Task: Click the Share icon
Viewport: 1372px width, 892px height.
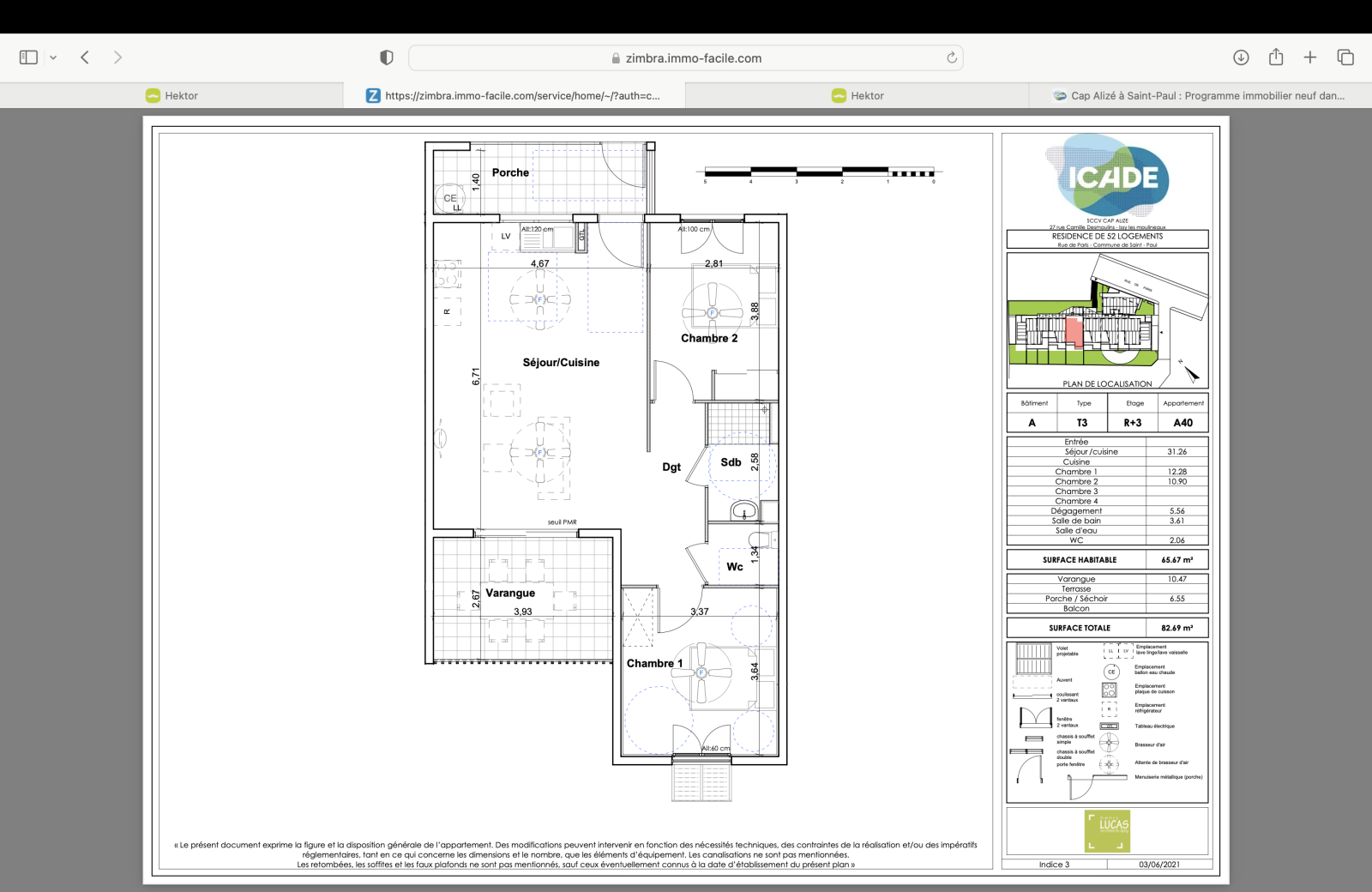Action: (x=1276, y=57)
